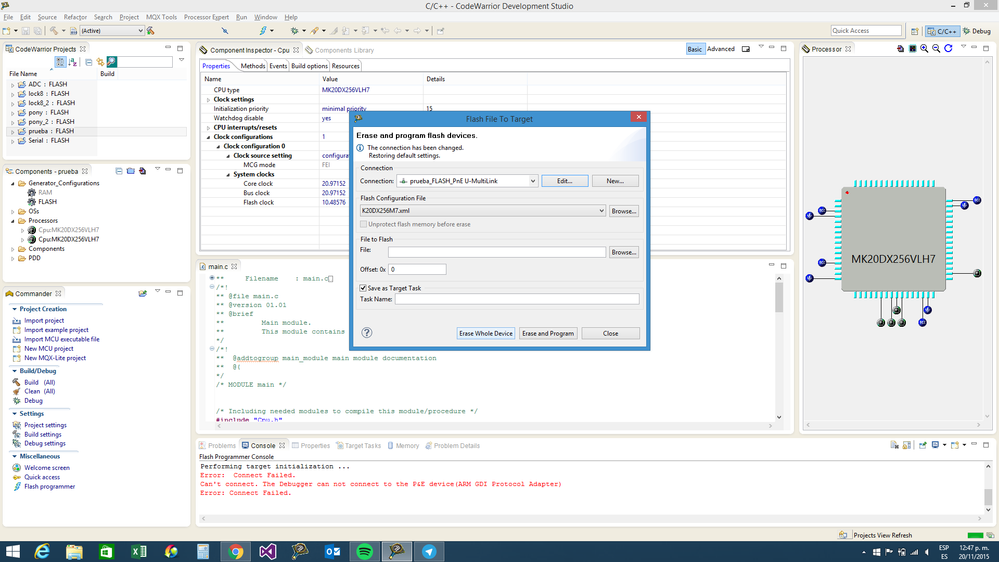Image resolution: width=999 pixels, height=562 pixels.
Task: Open the Target Tasks tab
Action: point(359,446)
